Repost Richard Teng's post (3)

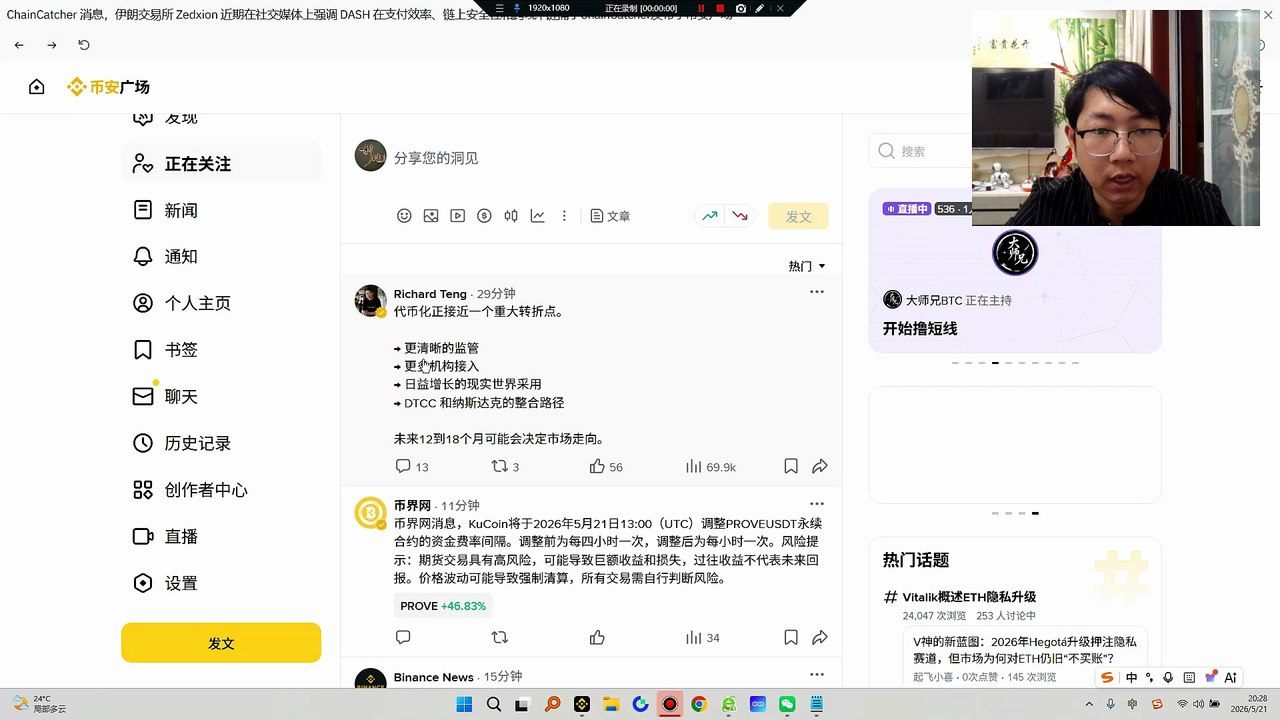[505, 467]
